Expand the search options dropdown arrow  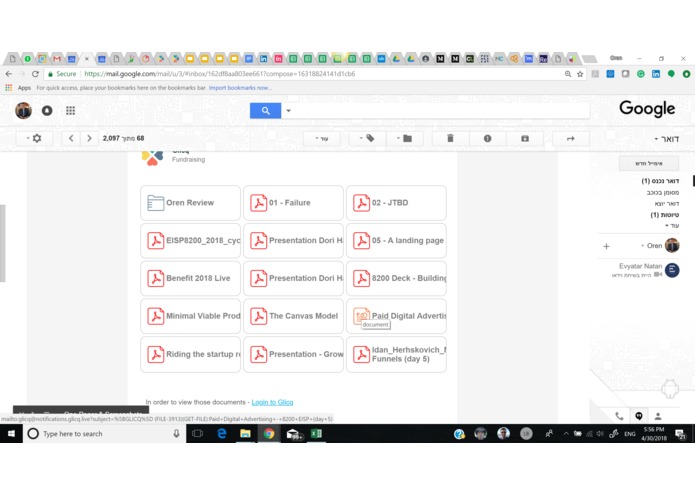click(x=289, y=111)
